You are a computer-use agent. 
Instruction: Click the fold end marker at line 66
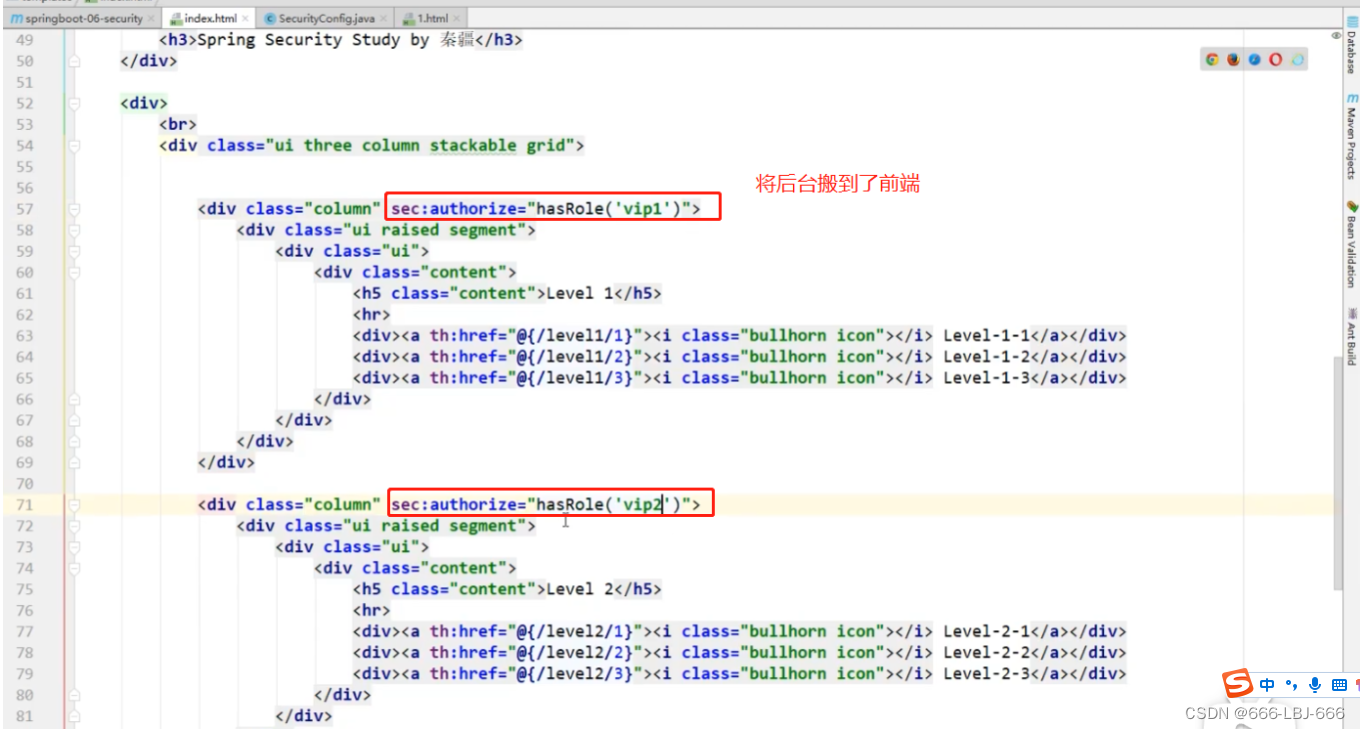[x=74, y=399]
